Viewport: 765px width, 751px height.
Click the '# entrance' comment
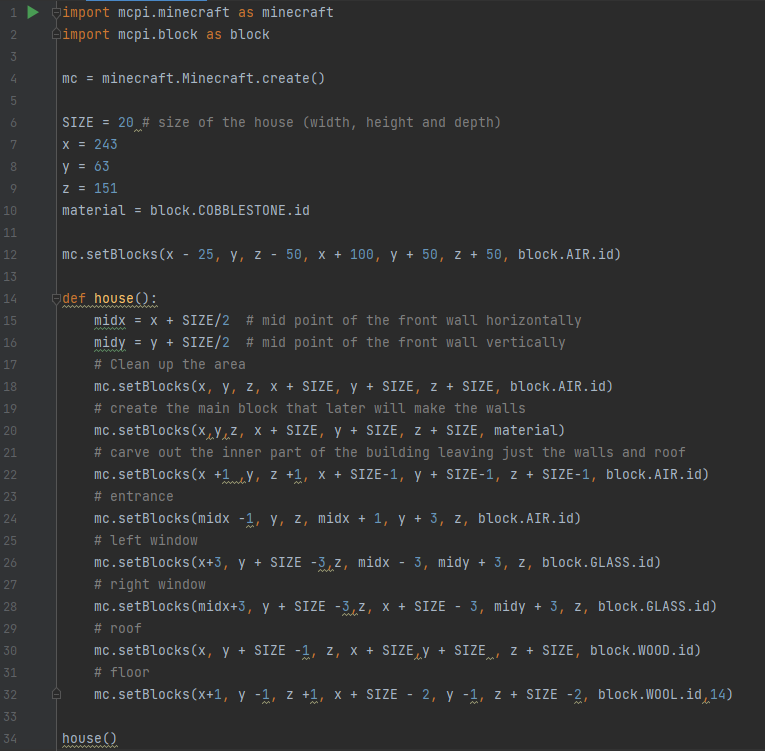pyautogui.click(x=133, y=496)
